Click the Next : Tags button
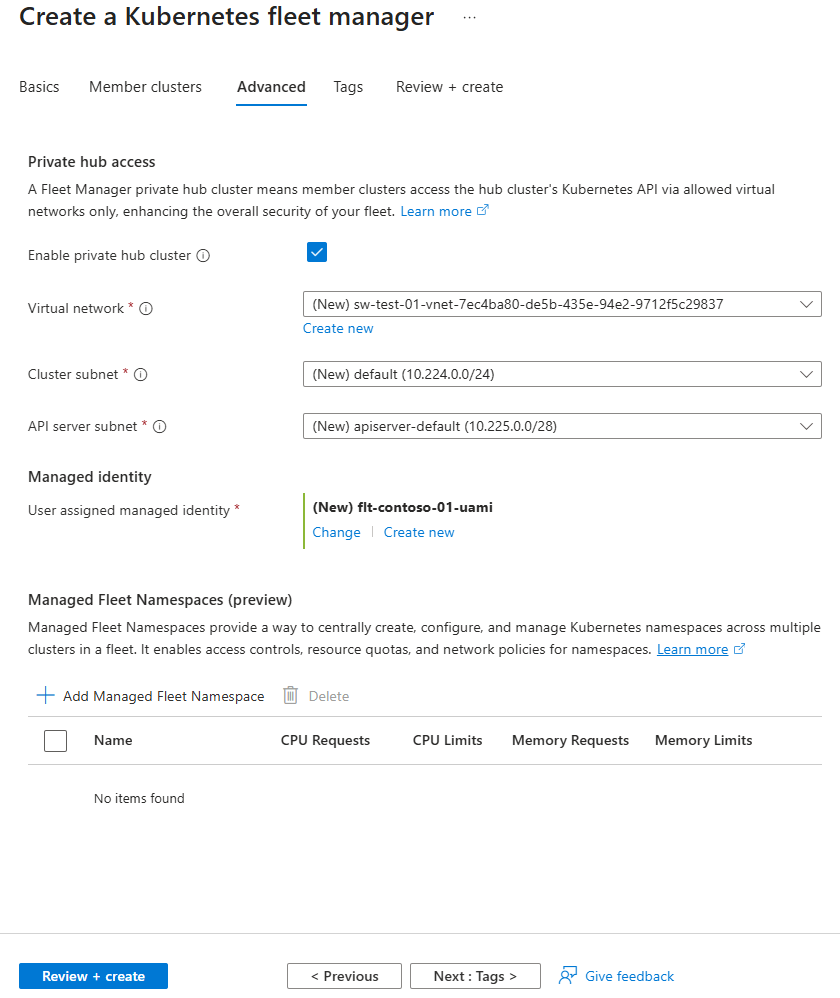 click(475, 976)
